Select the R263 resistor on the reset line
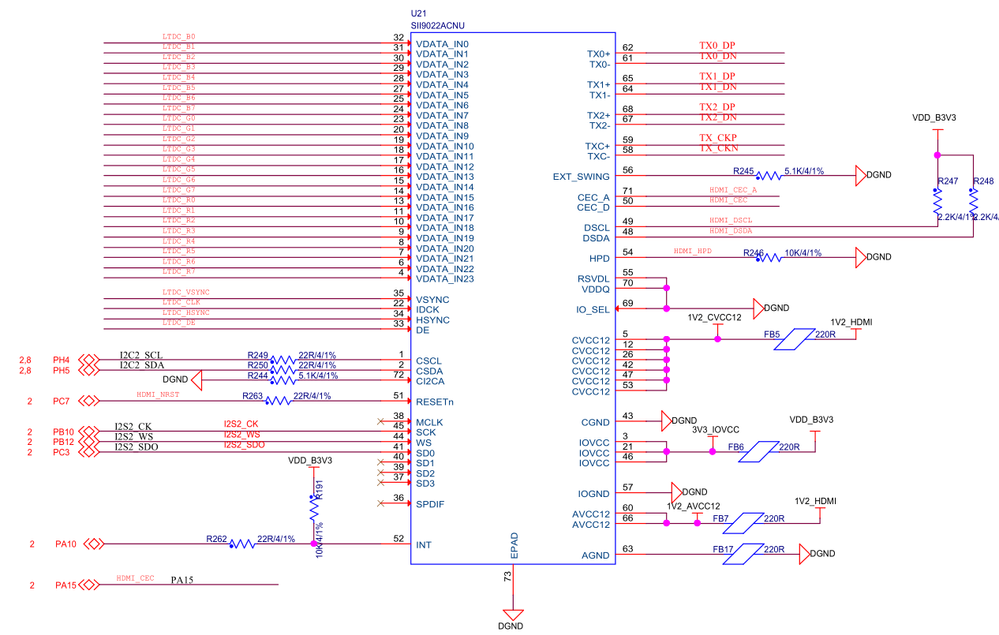This screenshot has width=999, height=635. coord(278,401)
